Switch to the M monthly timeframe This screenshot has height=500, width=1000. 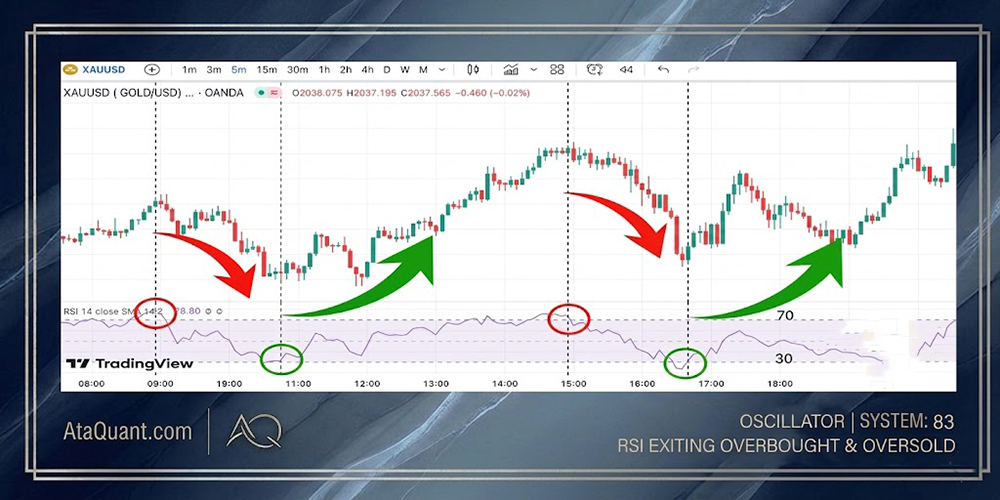[423, 70]
